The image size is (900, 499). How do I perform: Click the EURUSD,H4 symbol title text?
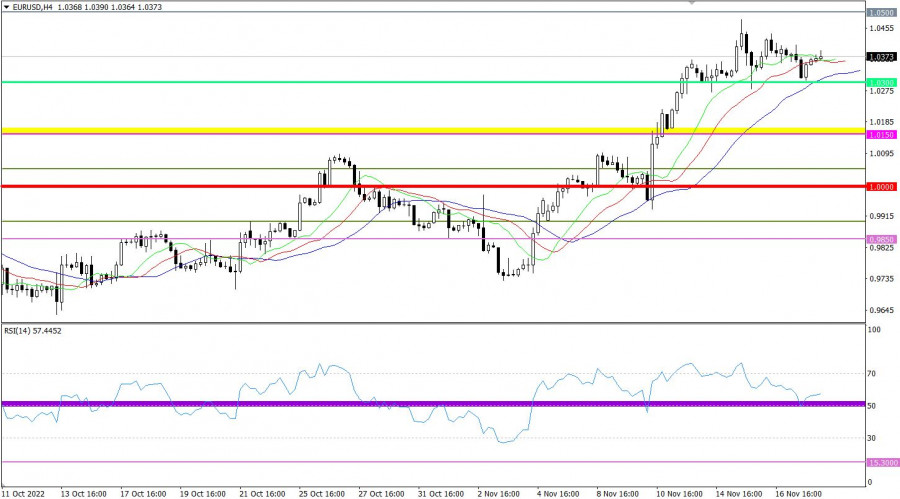coord(35,5)
